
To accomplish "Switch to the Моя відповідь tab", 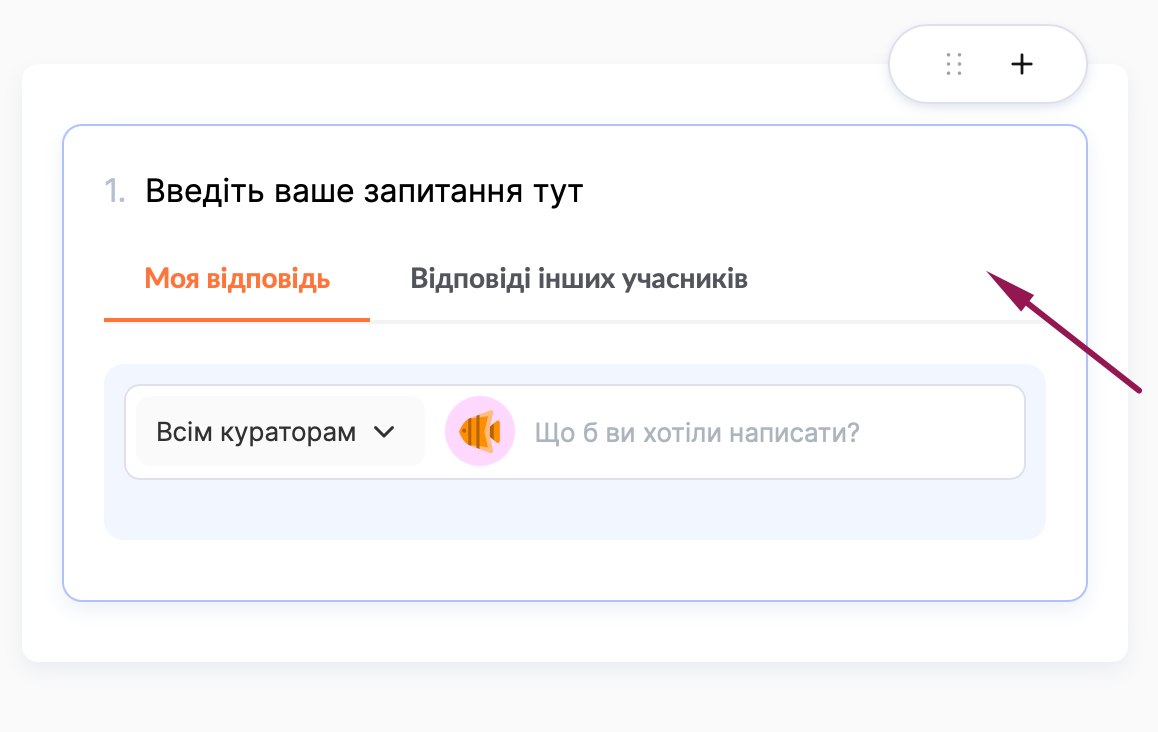I will pos(237,278).
